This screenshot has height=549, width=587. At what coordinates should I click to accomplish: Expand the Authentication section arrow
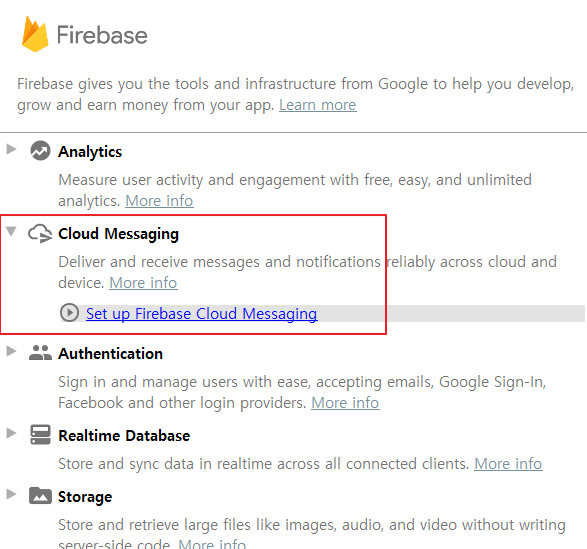coord(11,351)
